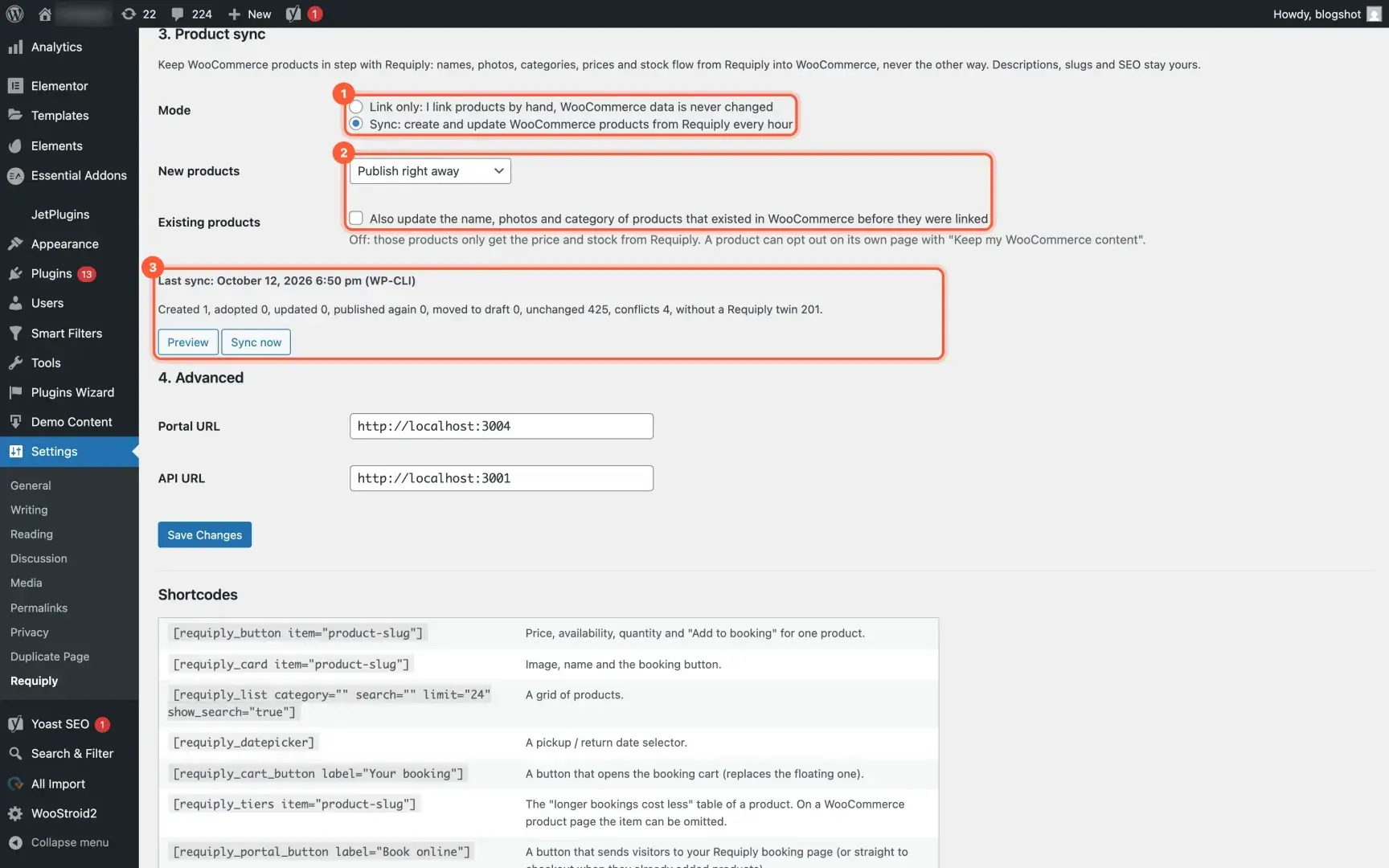Screen dimensions: 1389x868
Task: Open the 'Howdy, blogshot' account menu
Action: 1326,14
